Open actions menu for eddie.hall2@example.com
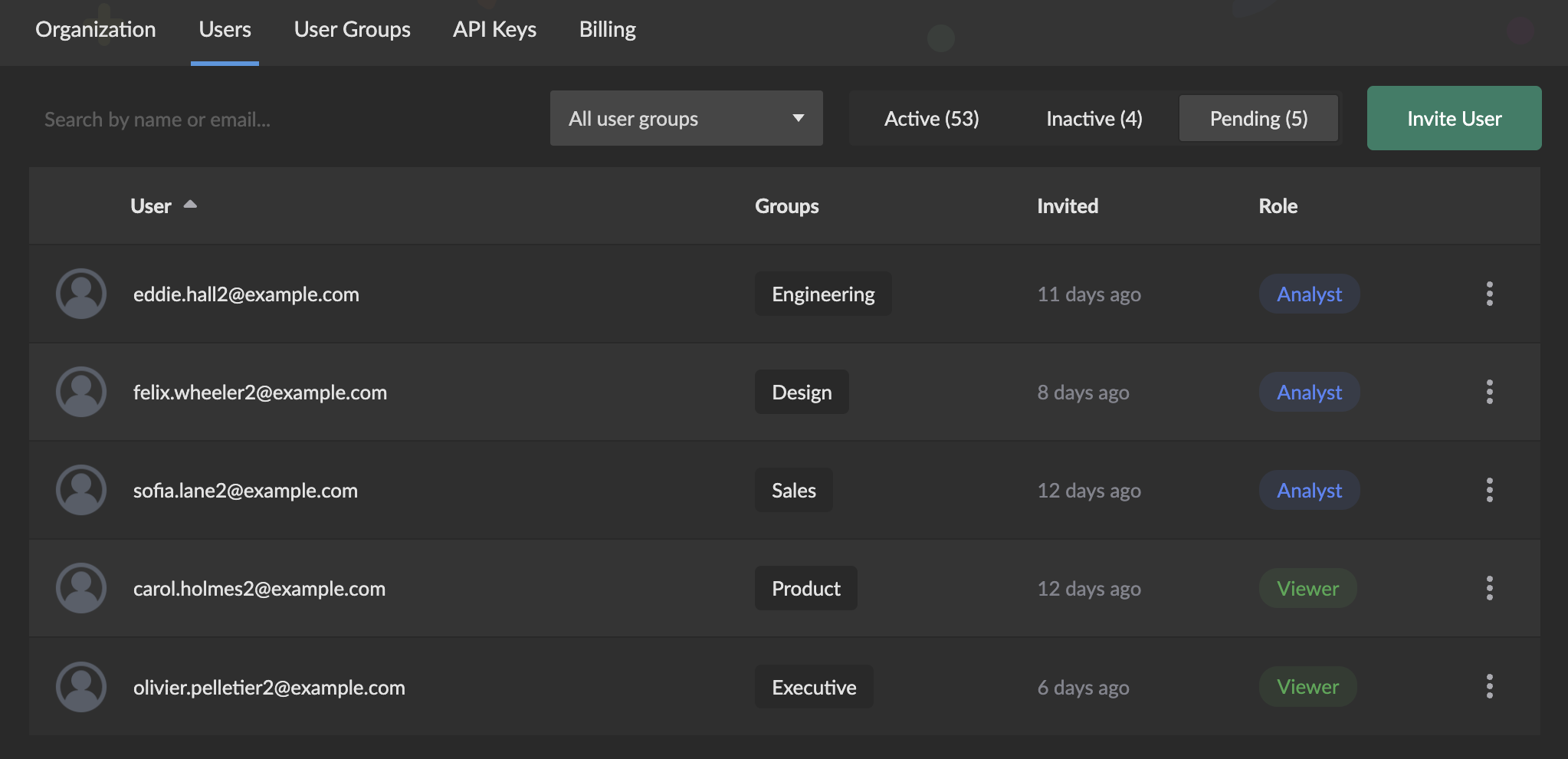1568x759 pixels. click(x=1489, y=294)
